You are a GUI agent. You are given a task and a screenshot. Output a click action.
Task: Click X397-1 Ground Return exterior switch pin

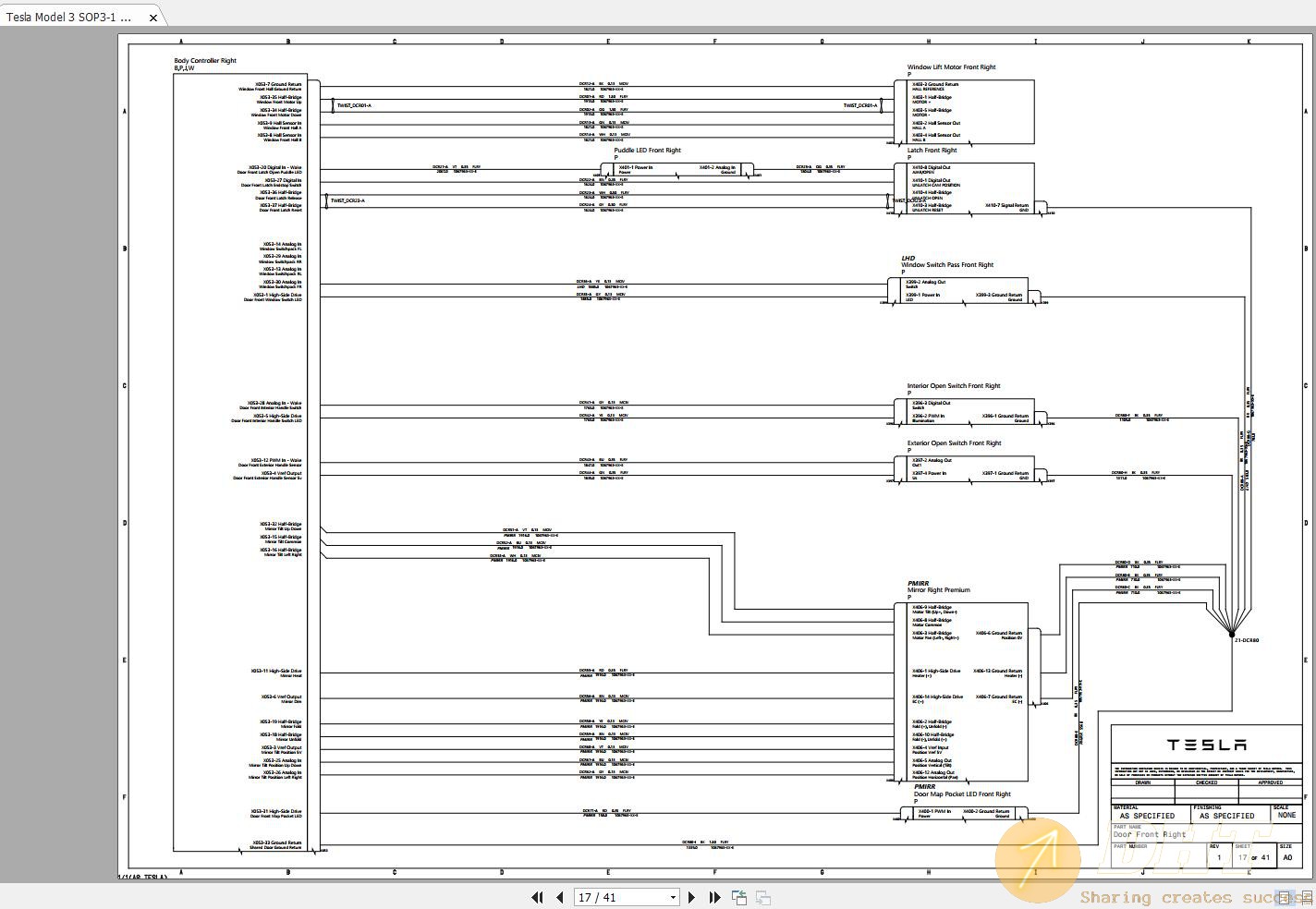[1005, 473]
